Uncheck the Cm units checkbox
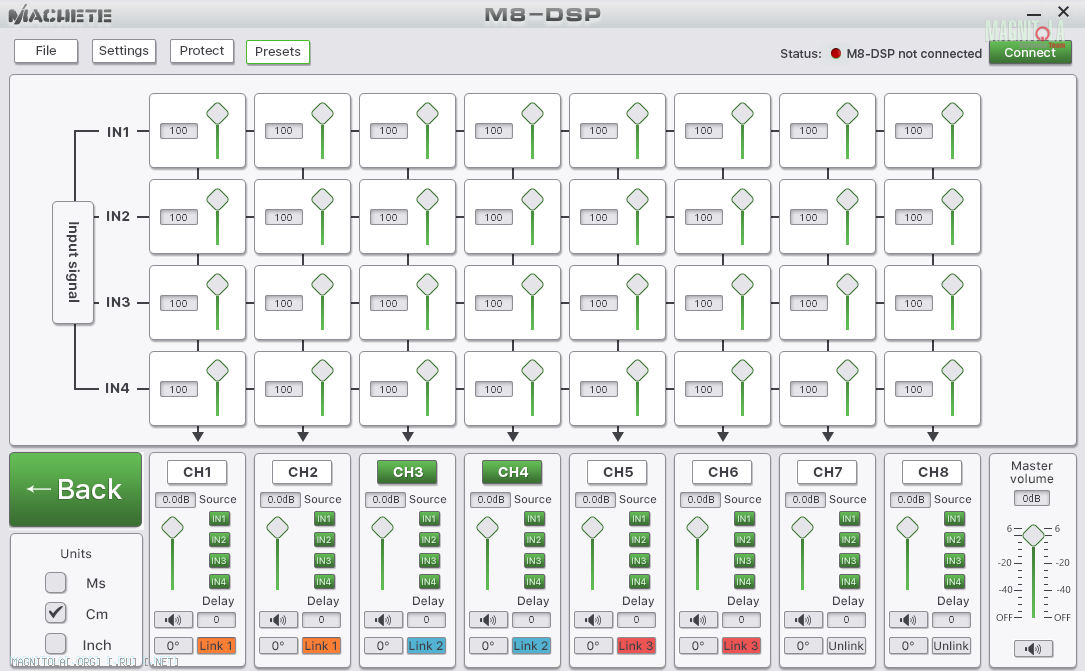The image size is (1085, 671). tap(55, 613)
